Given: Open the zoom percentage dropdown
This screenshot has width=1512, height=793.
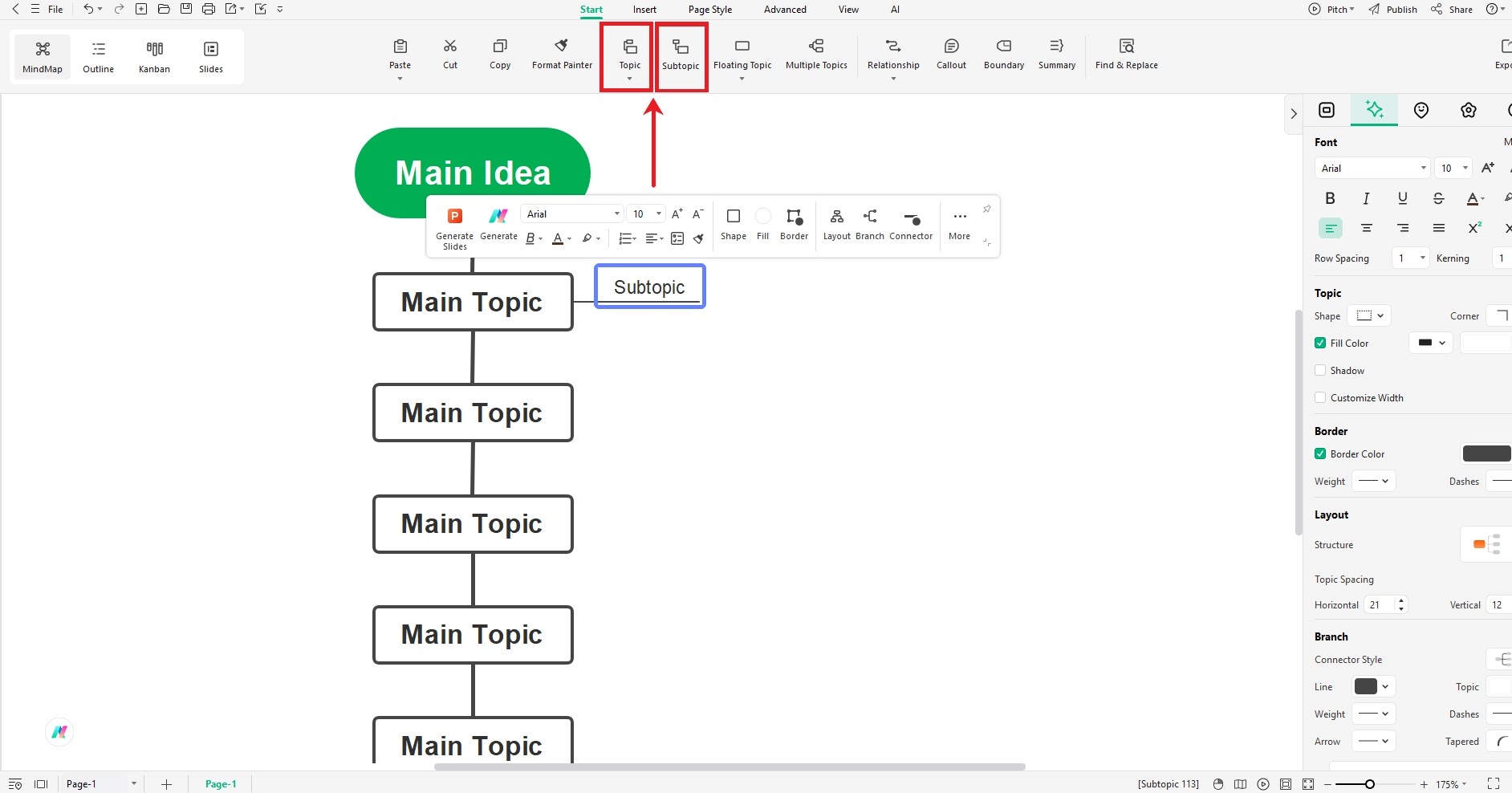Looking at the screenshot, I should point(1451,784).
